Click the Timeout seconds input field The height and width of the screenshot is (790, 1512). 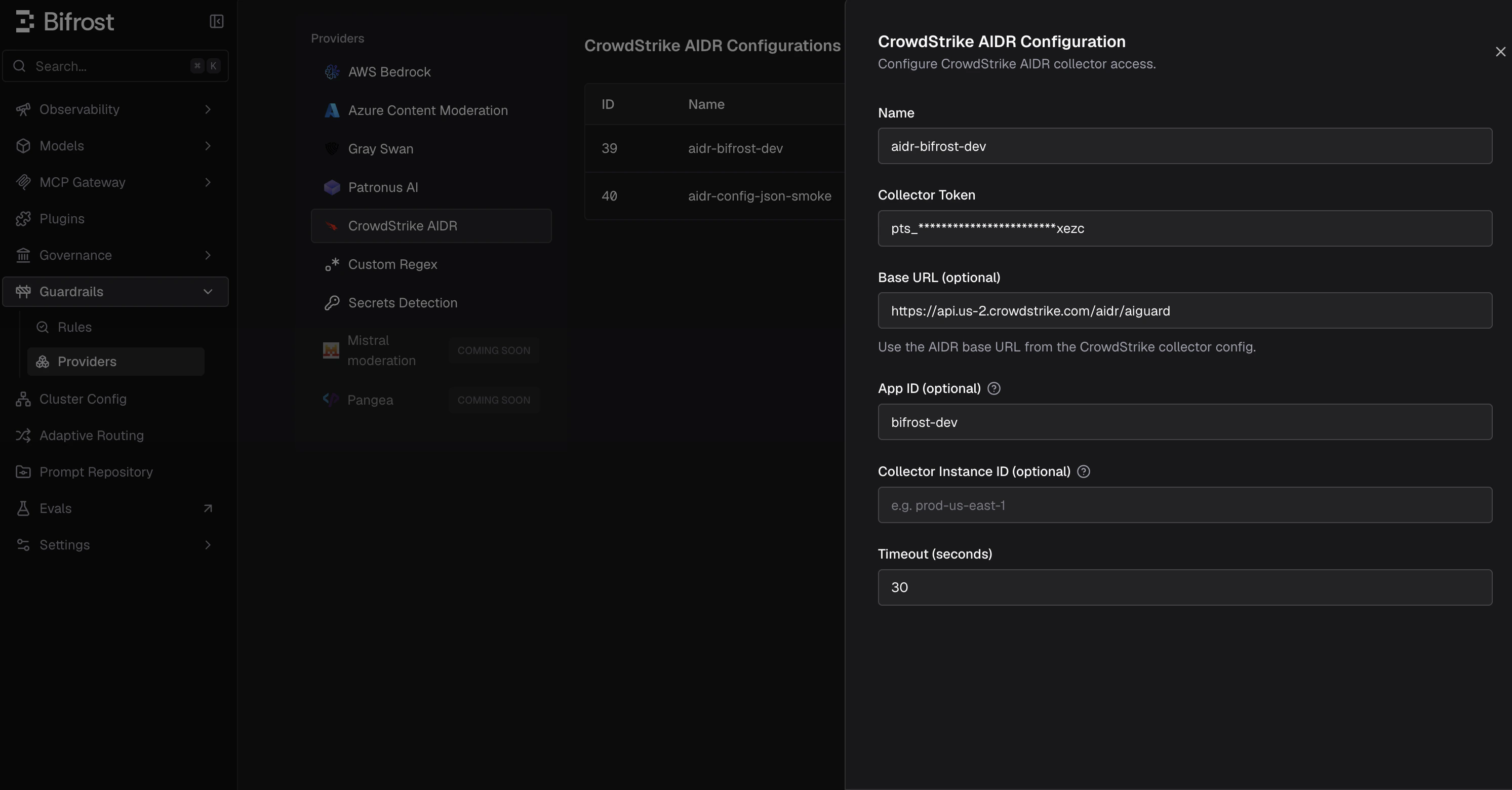click(1184, 587)
